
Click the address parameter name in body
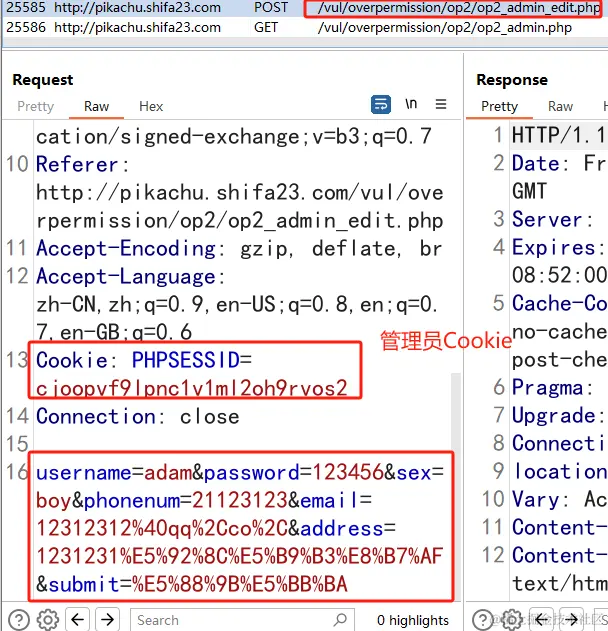pyautogui.click(x=341, y=528)
